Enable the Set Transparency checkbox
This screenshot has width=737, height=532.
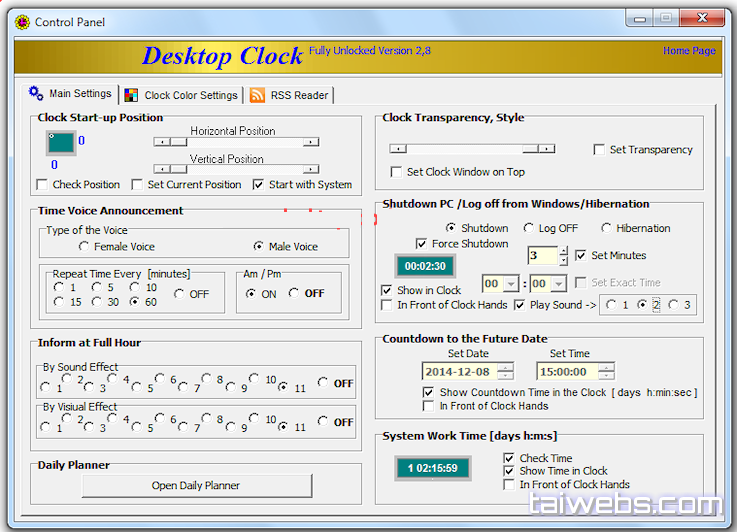(x=599, y=150)
